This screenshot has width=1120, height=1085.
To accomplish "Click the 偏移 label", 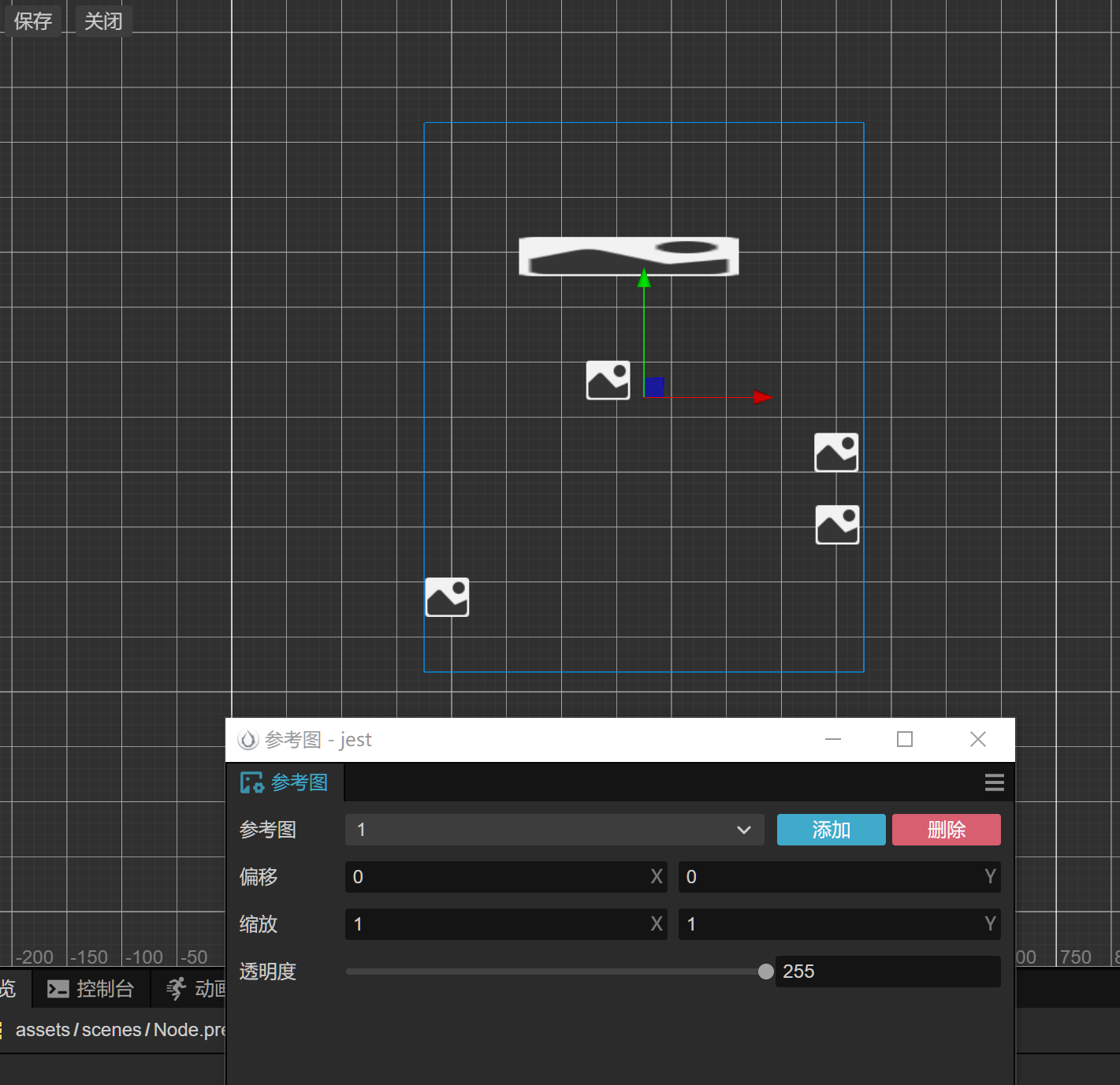I will tap(259, 877).
